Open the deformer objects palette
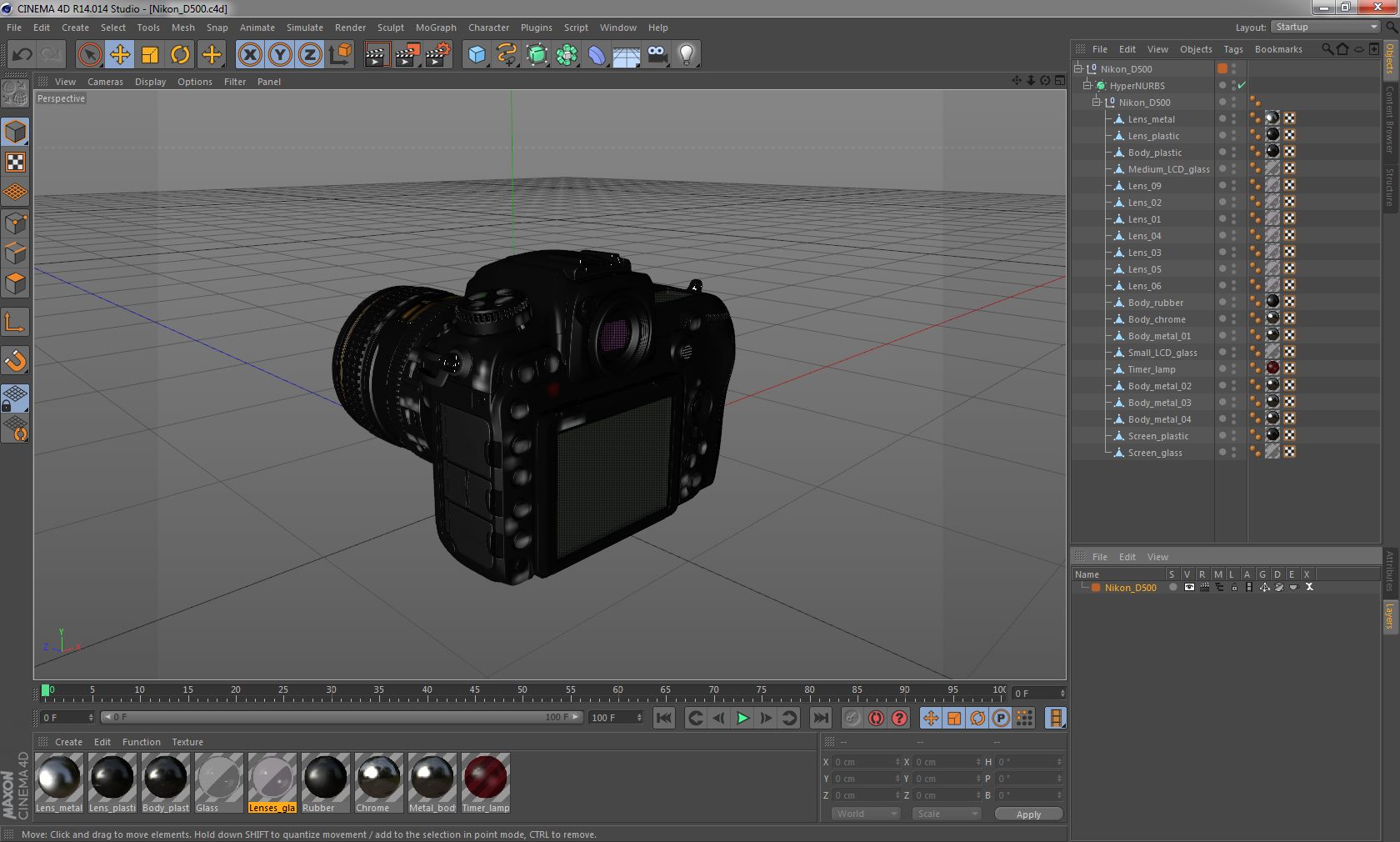 pyautogui.click(x=597, y=55)
